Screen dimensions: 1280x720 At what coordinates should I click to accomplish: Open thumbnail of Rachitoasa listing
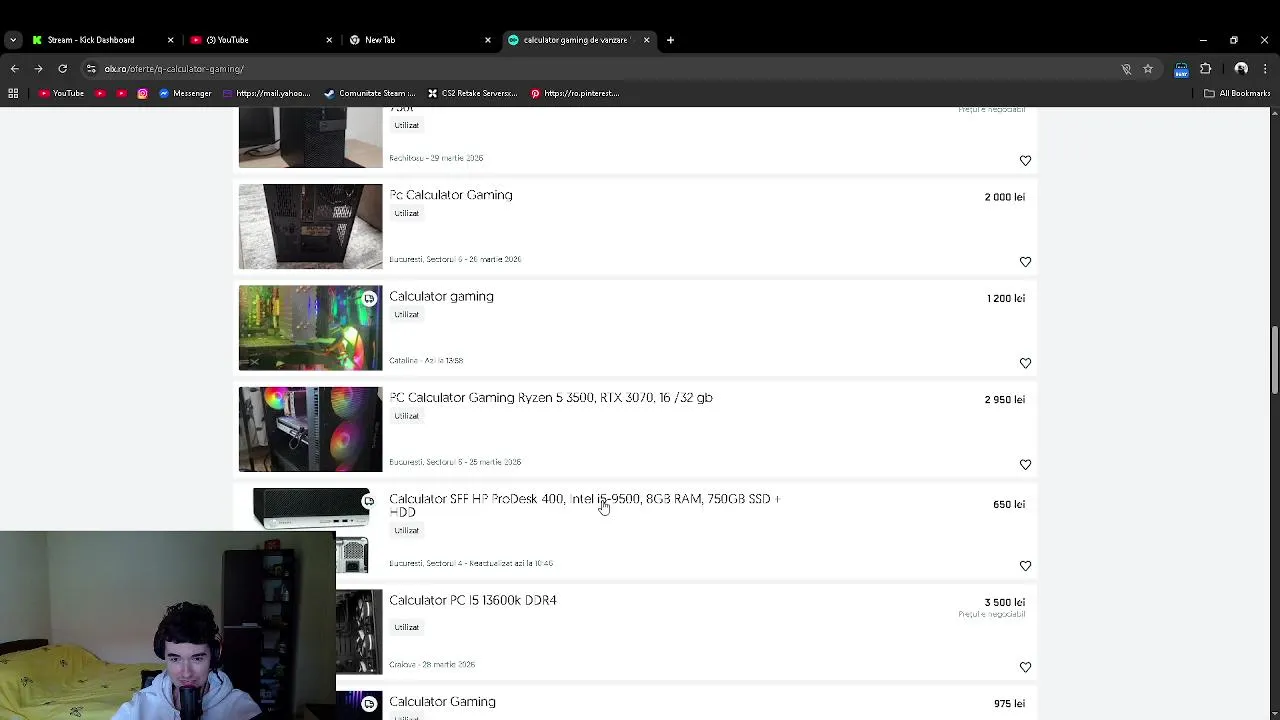(310, 137)
